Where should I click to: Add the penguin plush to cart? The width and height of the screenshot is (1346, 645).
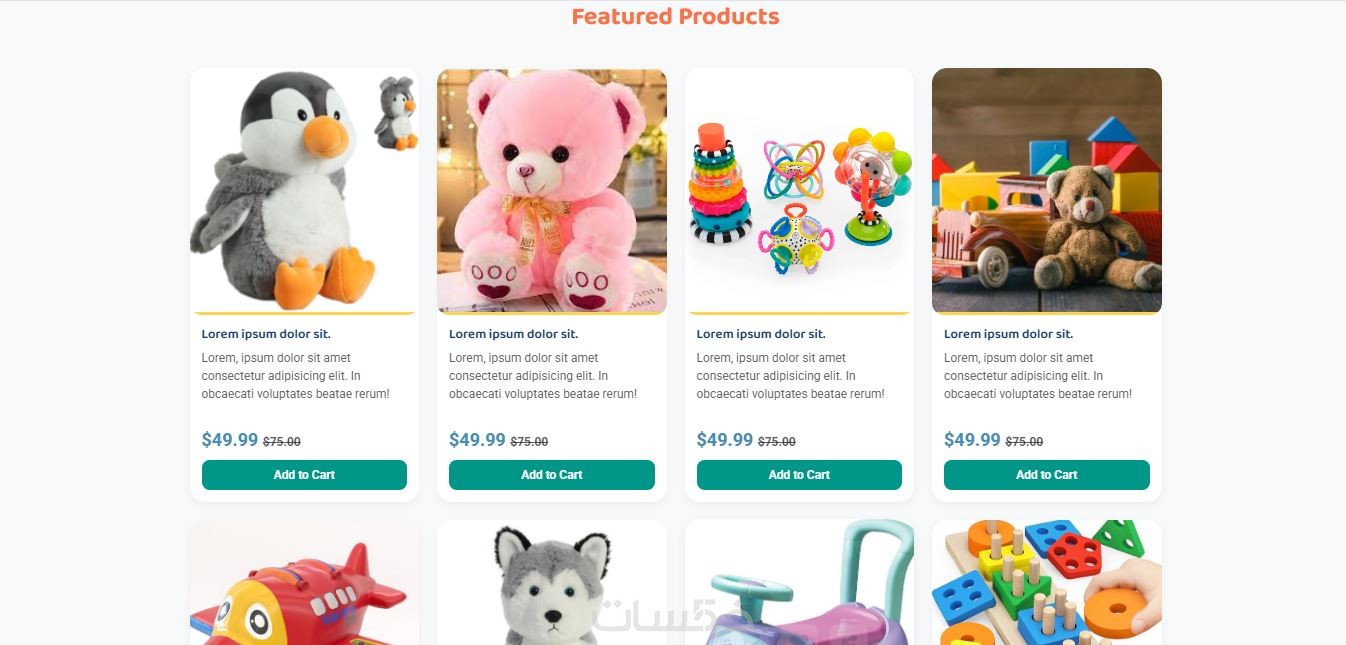click(304, 475)
